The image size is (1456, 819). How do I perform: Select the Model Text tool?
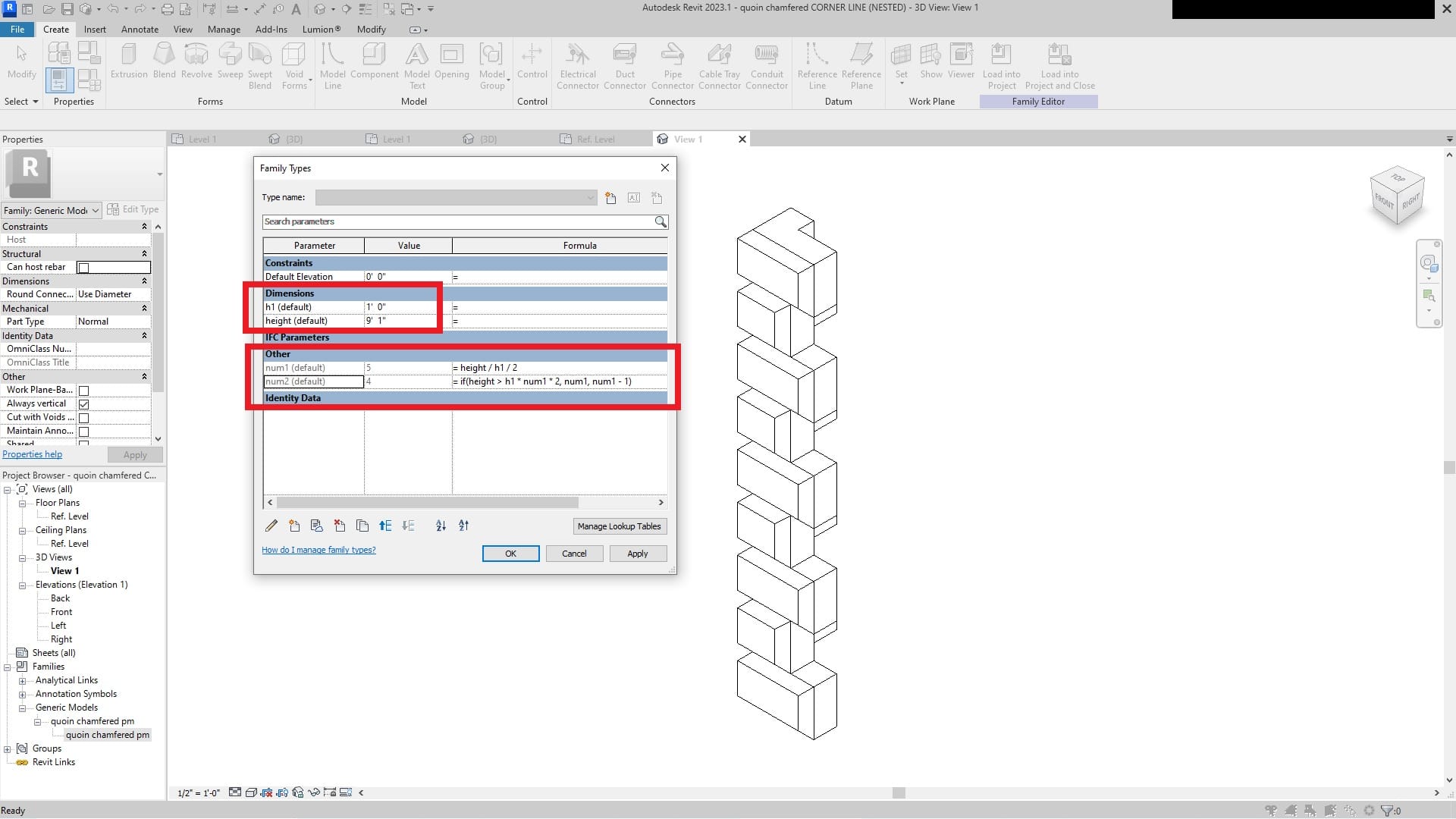(417, 64)
